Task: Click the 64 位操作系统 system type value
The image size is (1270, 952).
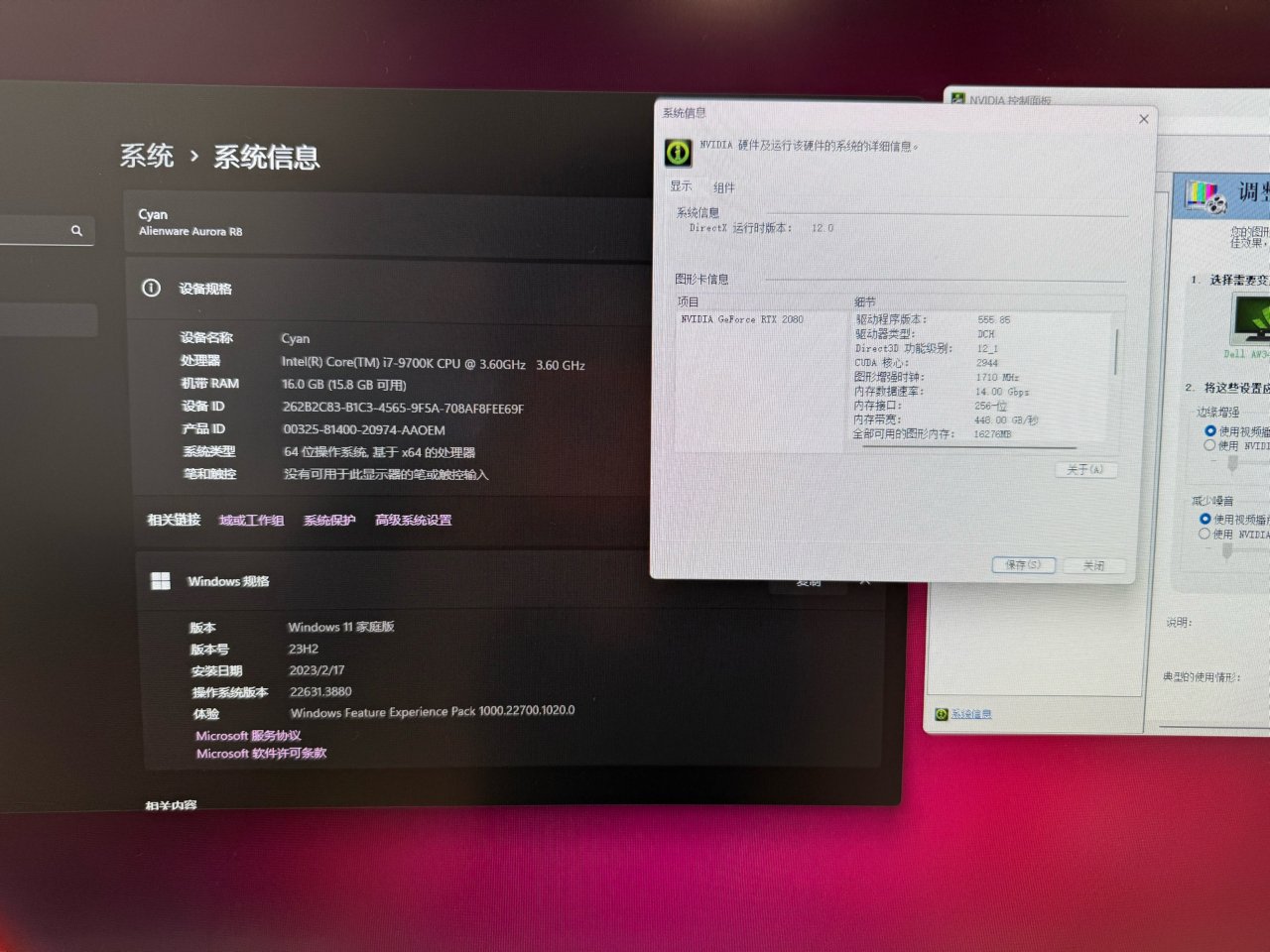Action: (x=379, y=452)
